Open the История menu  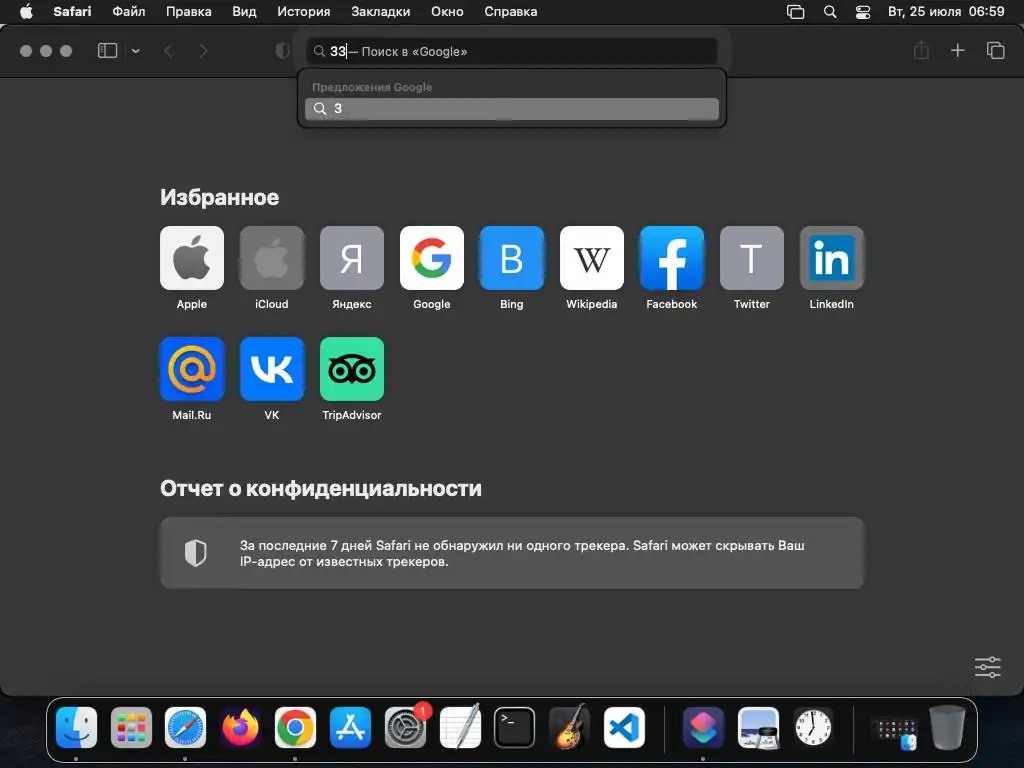point(304,12)
